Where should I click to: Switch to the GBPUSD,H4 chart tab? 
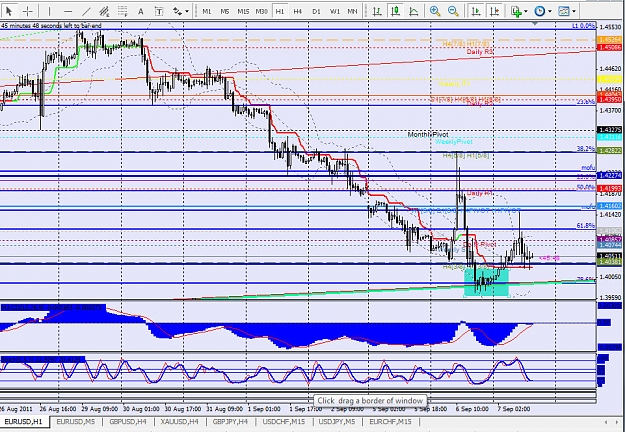pyautogui.click(x=128, y=422)
